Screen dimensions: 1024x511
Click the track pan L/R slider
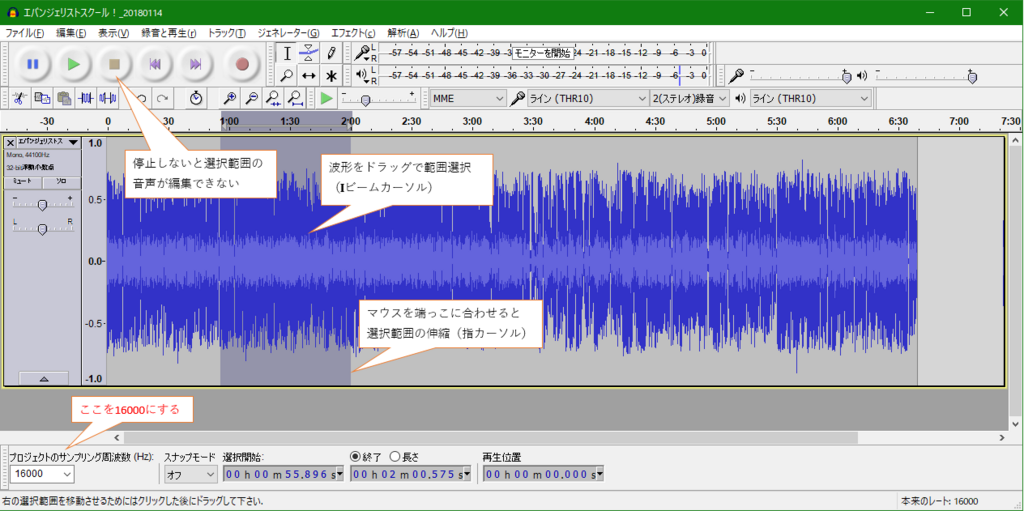pyautogui.click(x=42, y=227)
